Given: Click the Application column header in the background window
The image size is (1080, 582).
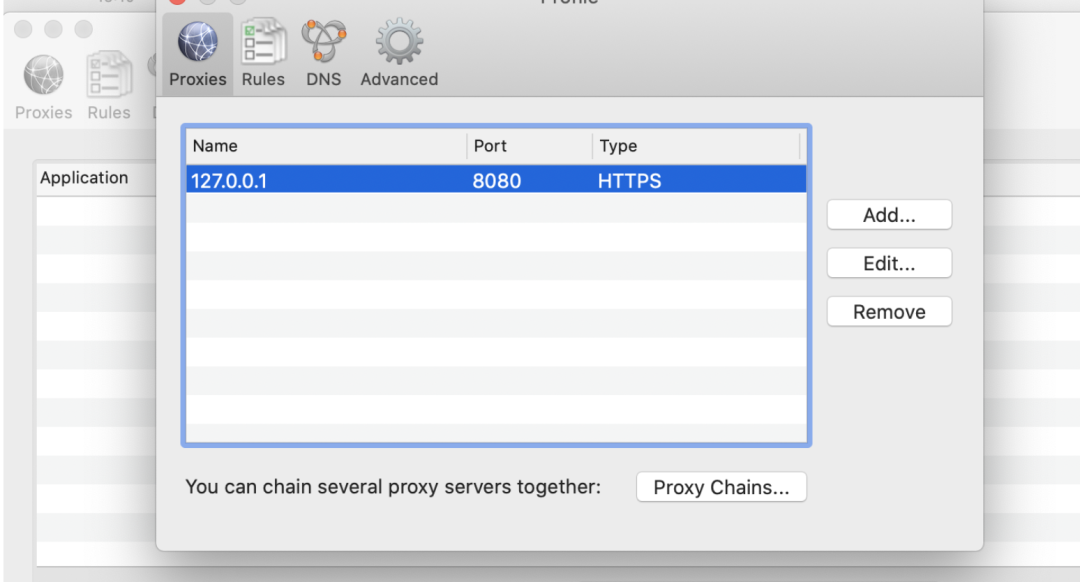Looking at the screenshot, I should point(85,178).
